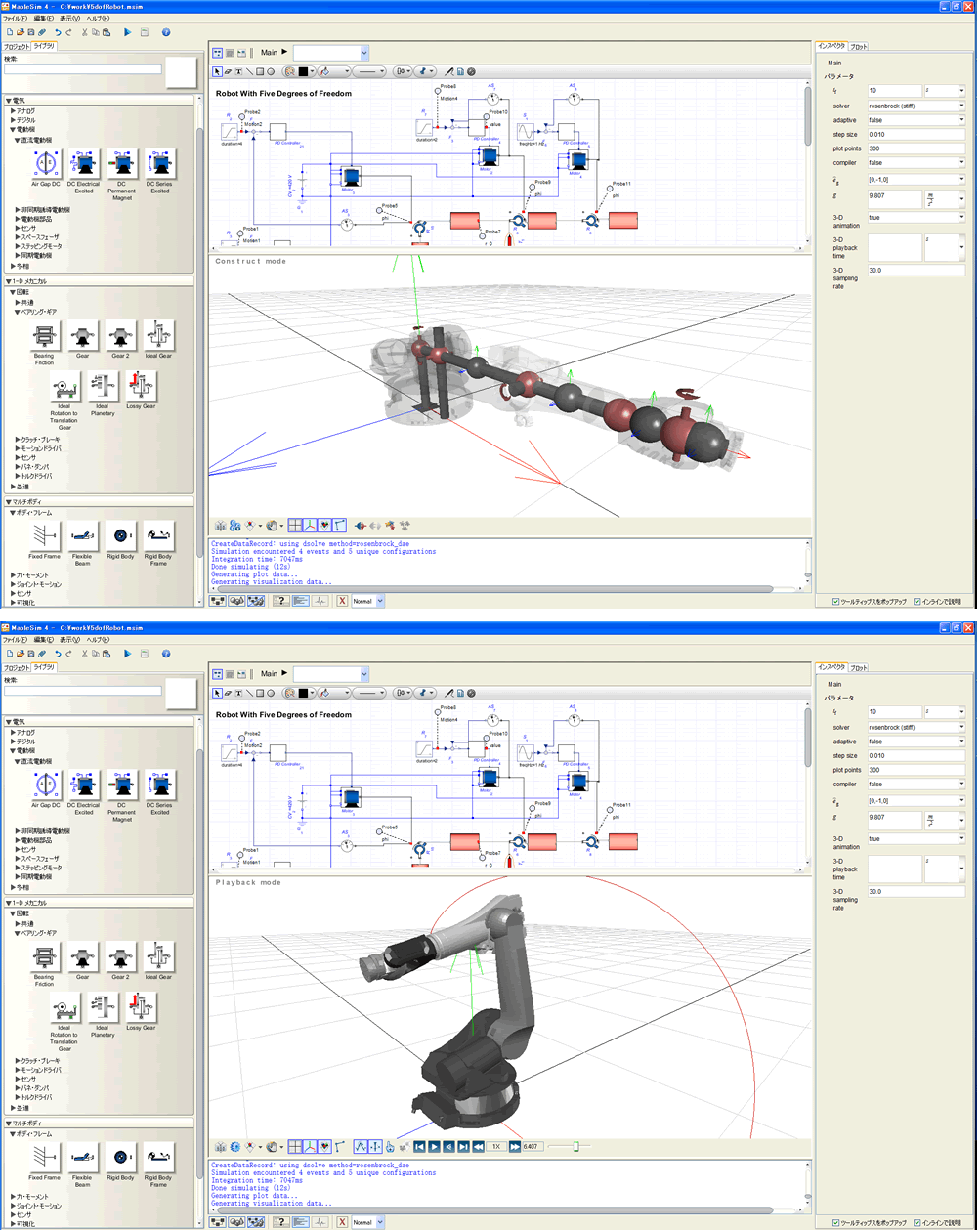This screenshot has height=1230, width=980.
Task: Click the Redo arrow in lower window toolbar
Action: (69, 654)
